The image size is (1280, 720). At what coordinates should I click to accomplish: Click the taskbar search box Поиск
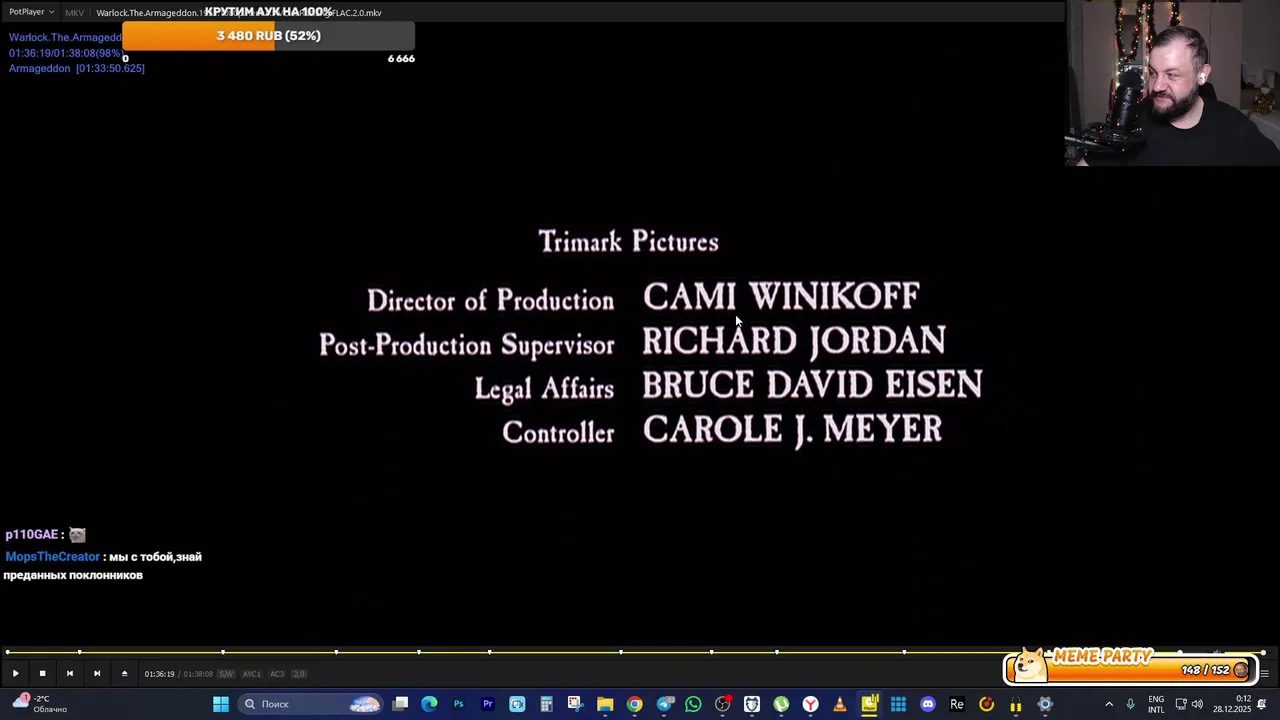click(x=312, y=704)
